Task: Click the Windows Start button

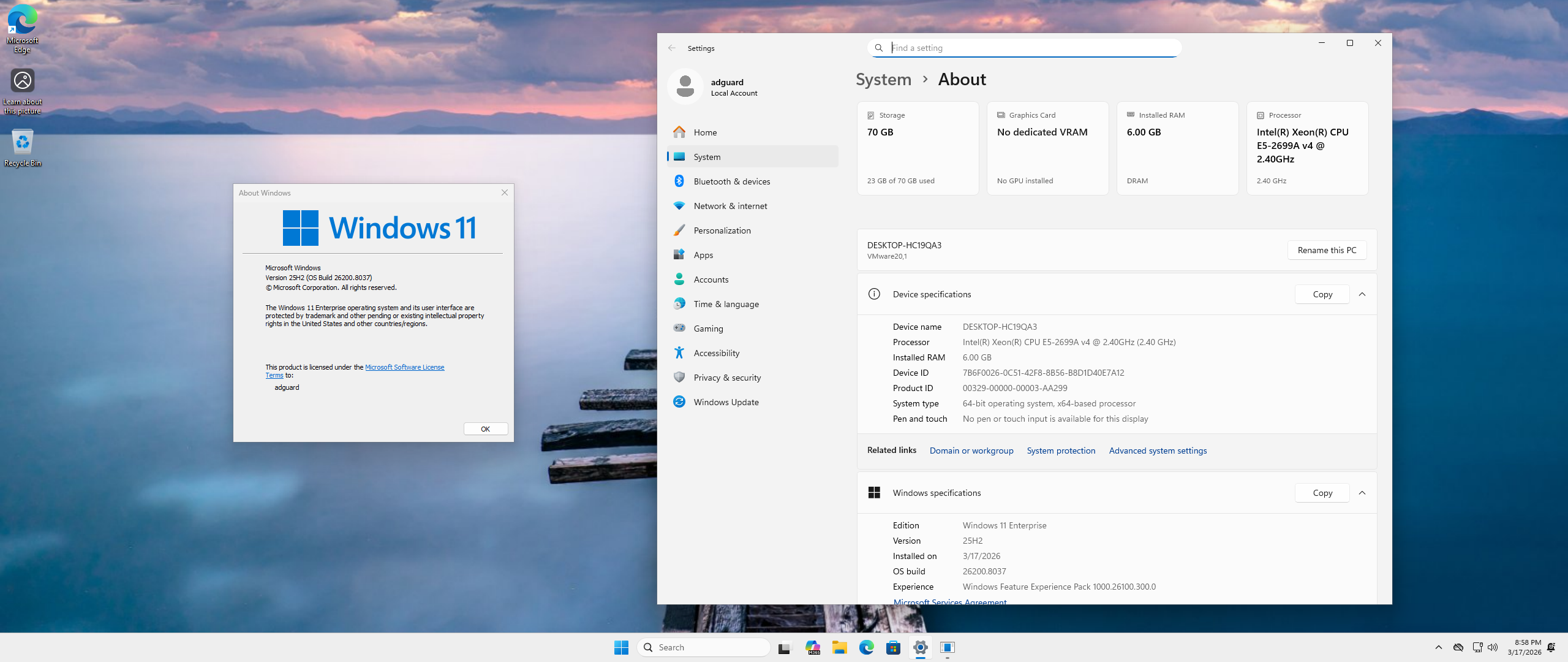Action: 621,647
